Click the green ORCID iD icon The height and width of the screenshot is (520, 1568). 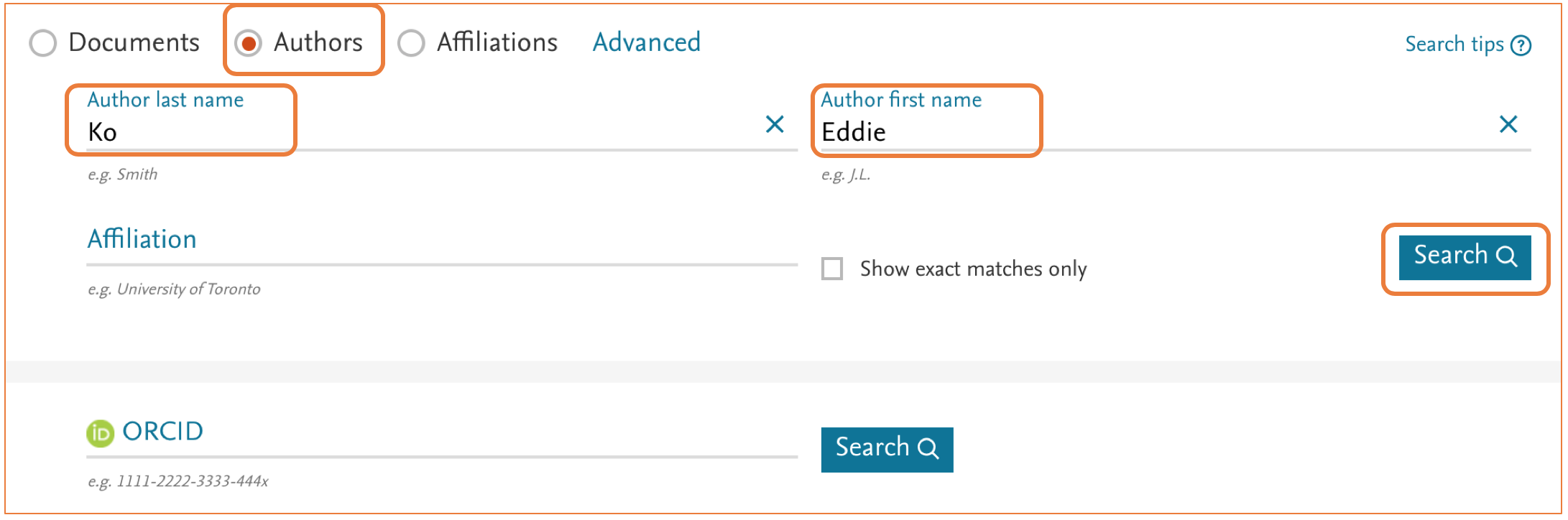[x=101, y=432]
